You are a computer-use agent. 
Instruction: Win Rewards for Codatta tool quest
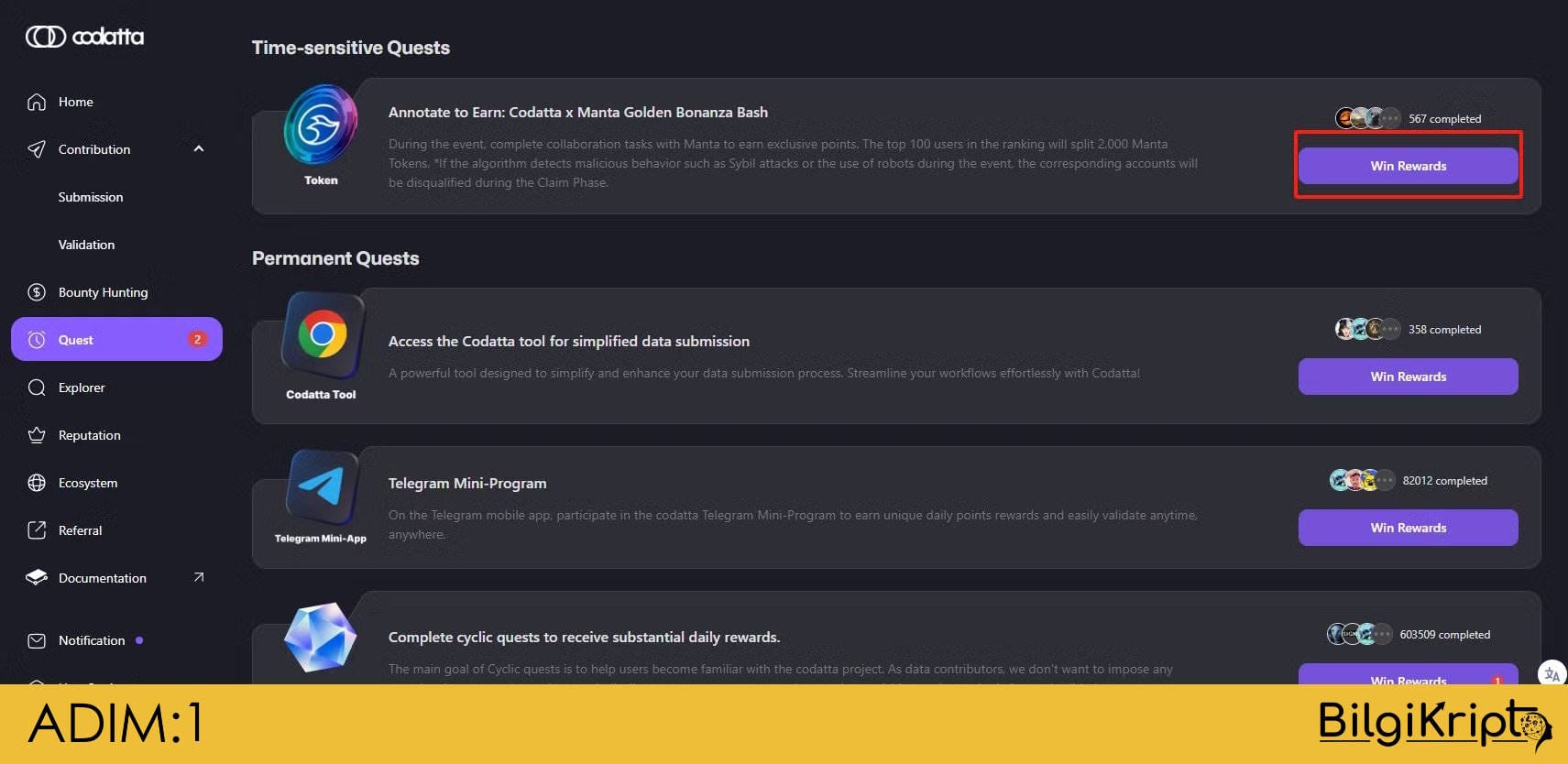(1408, 377)
